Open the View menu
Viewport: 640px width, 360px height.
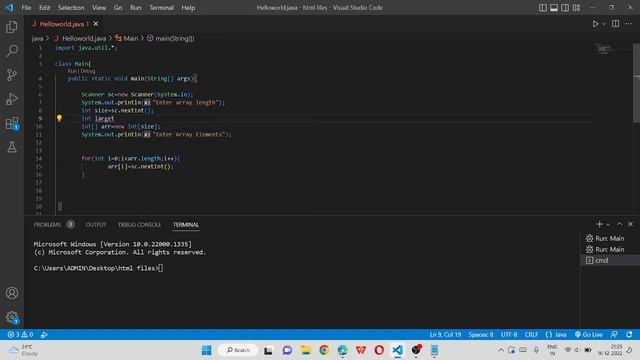(99, 8)
